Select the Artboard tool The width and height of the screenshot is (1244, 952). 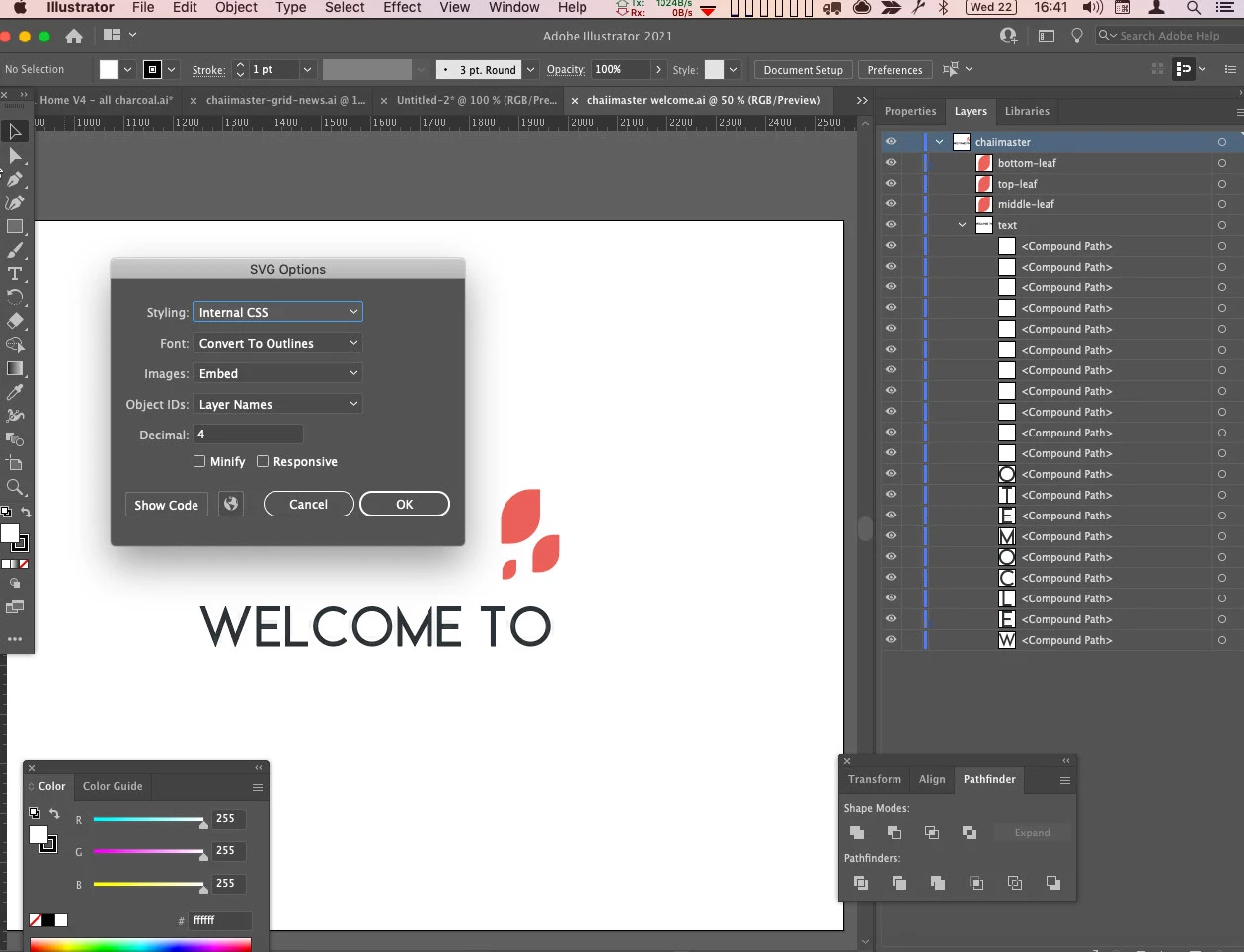pos(15,463)
